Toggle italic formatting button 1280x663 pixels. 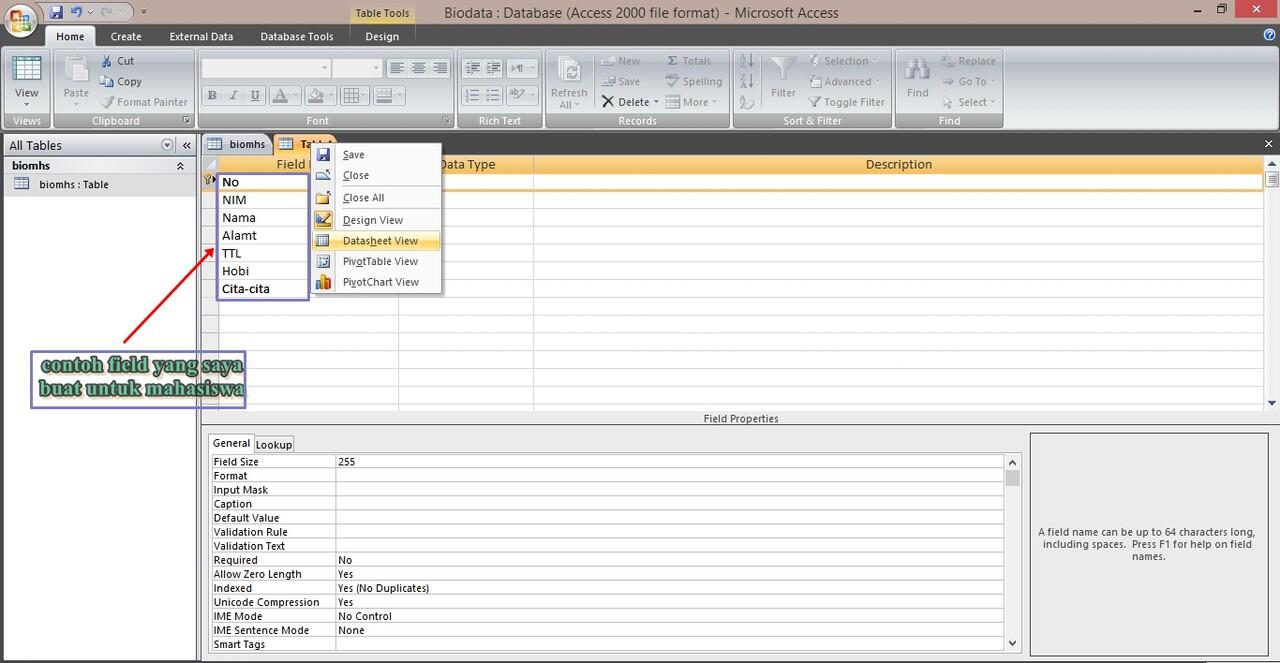(x=234, y=96)
